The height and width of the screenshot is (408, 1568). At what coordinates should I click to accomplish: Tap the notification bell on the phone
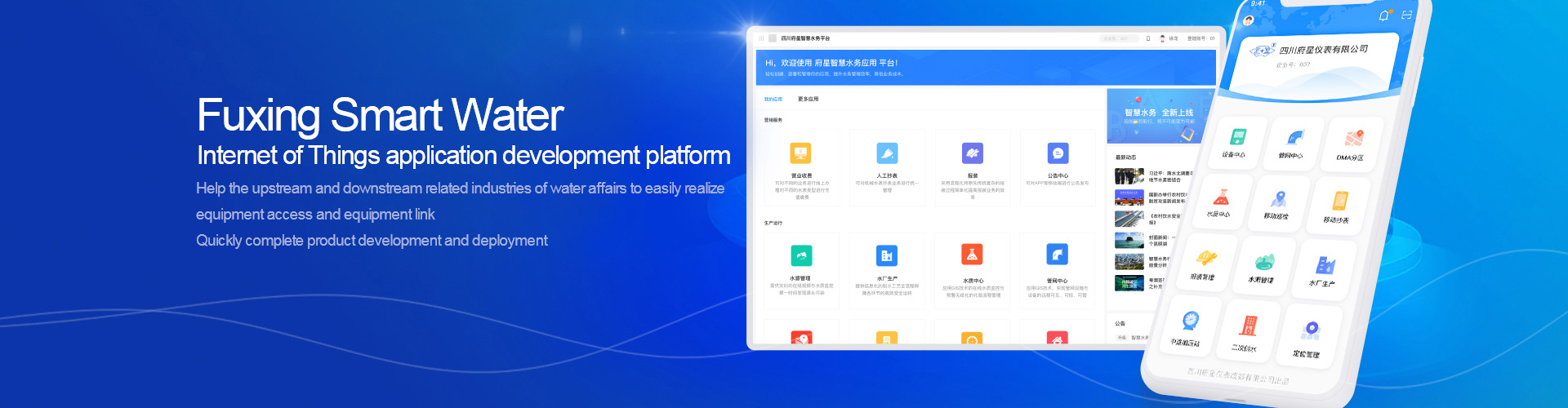click(x=1383, y=16)
